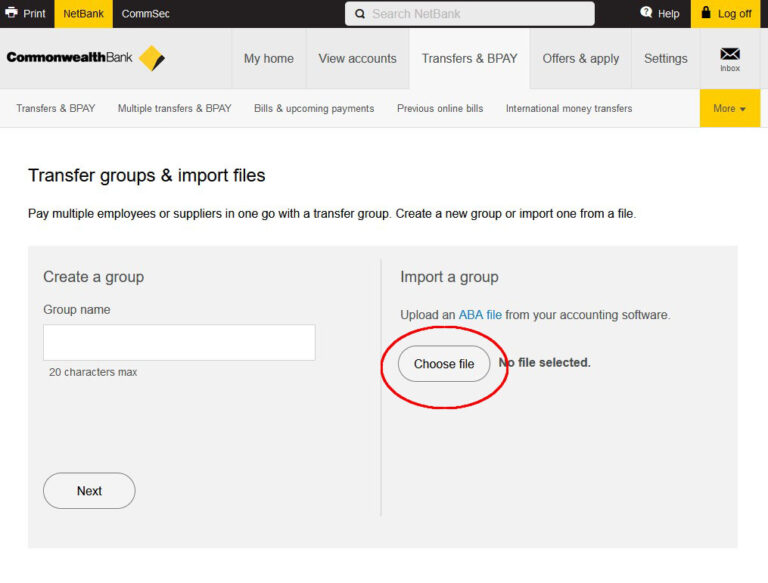Open the View accounts menu
768x583 pixels.
(x=357, y=58)
